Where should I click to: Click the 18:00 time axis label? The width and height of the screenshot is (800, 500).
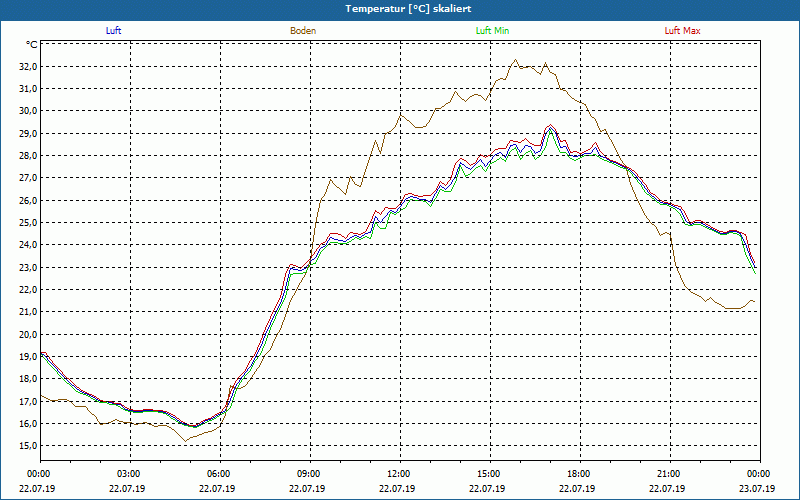tap(580, 473)
